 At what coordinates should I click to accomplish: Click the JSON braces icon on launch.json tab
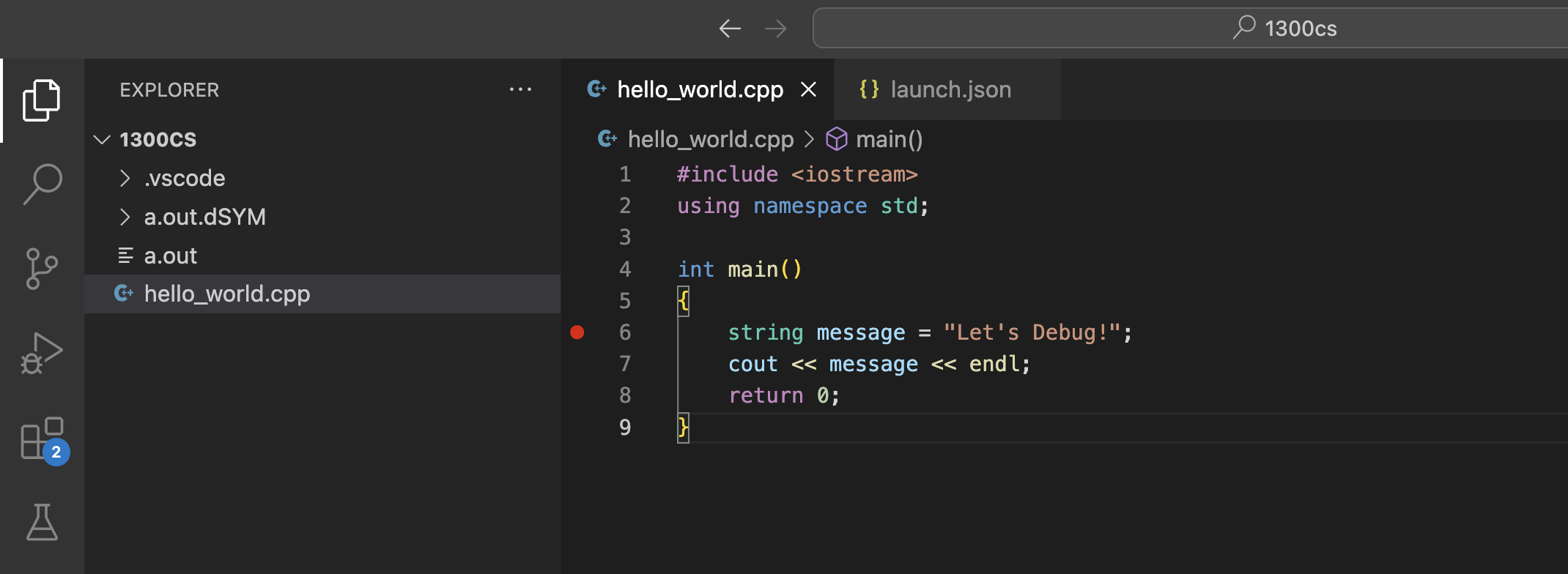pos(869,89)
